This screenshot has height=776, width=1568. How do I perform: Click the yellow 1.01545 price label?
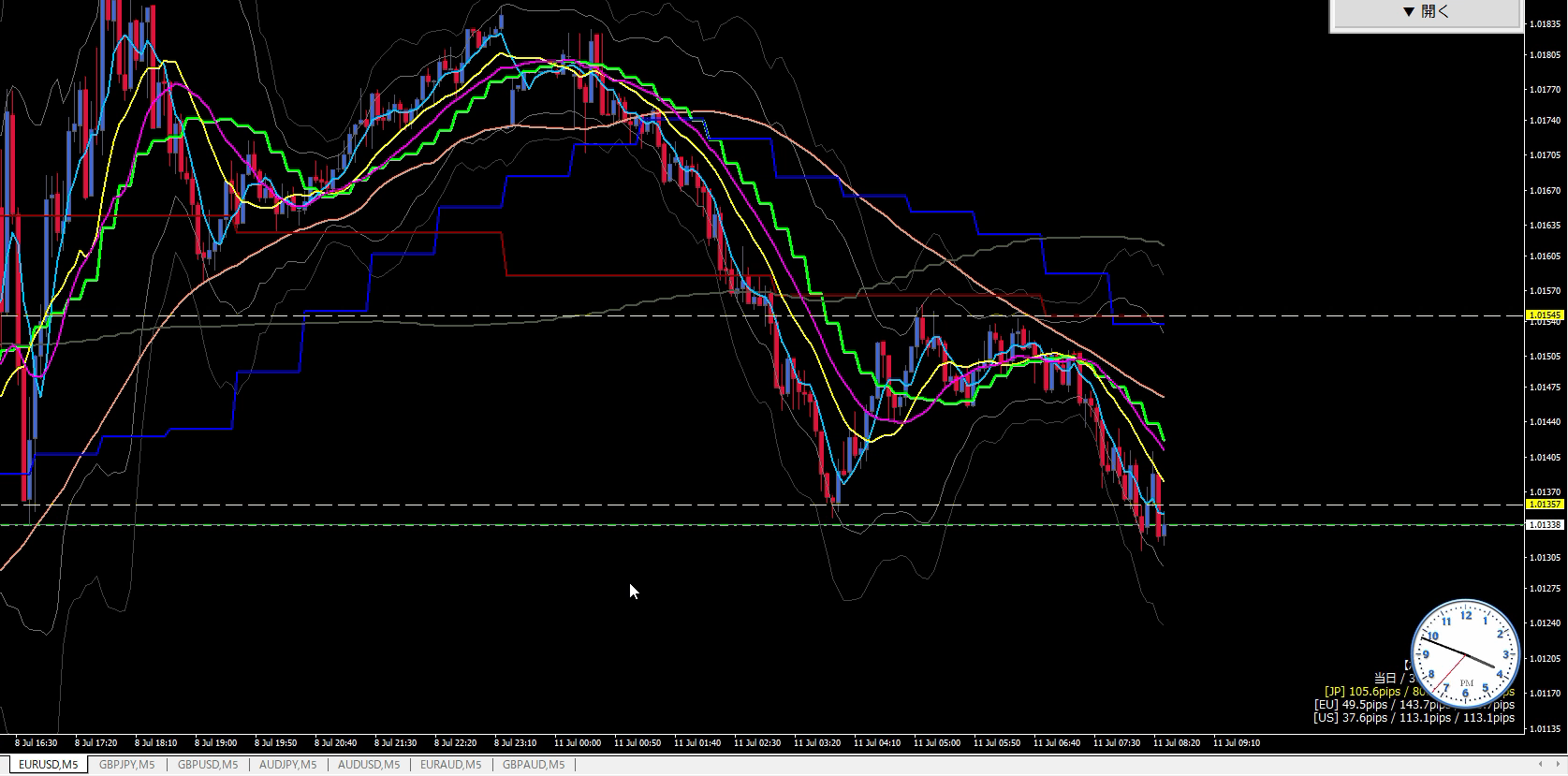pos(1545,315)
